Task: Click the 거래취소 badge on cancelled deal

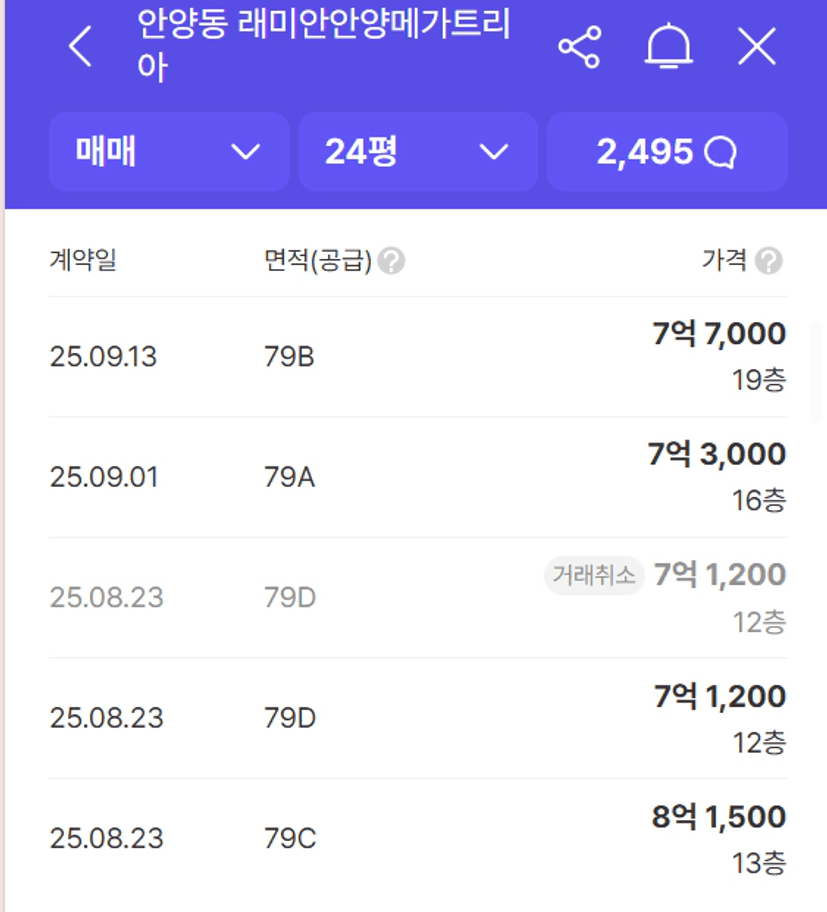Action: (x=594, y=575)
